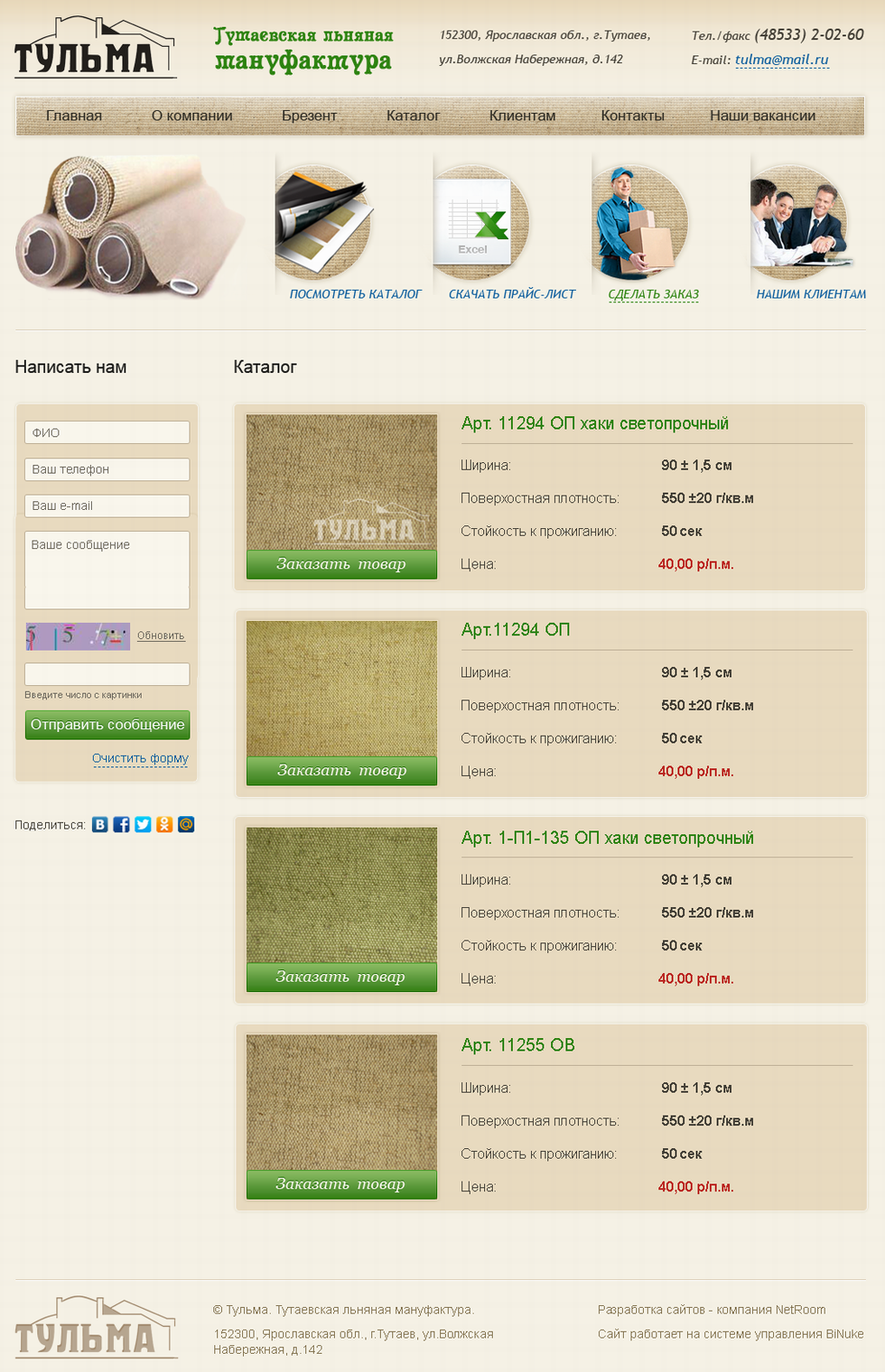Click Отправить сообщение button
The image size is (885, 1372).
coord(107,725)
